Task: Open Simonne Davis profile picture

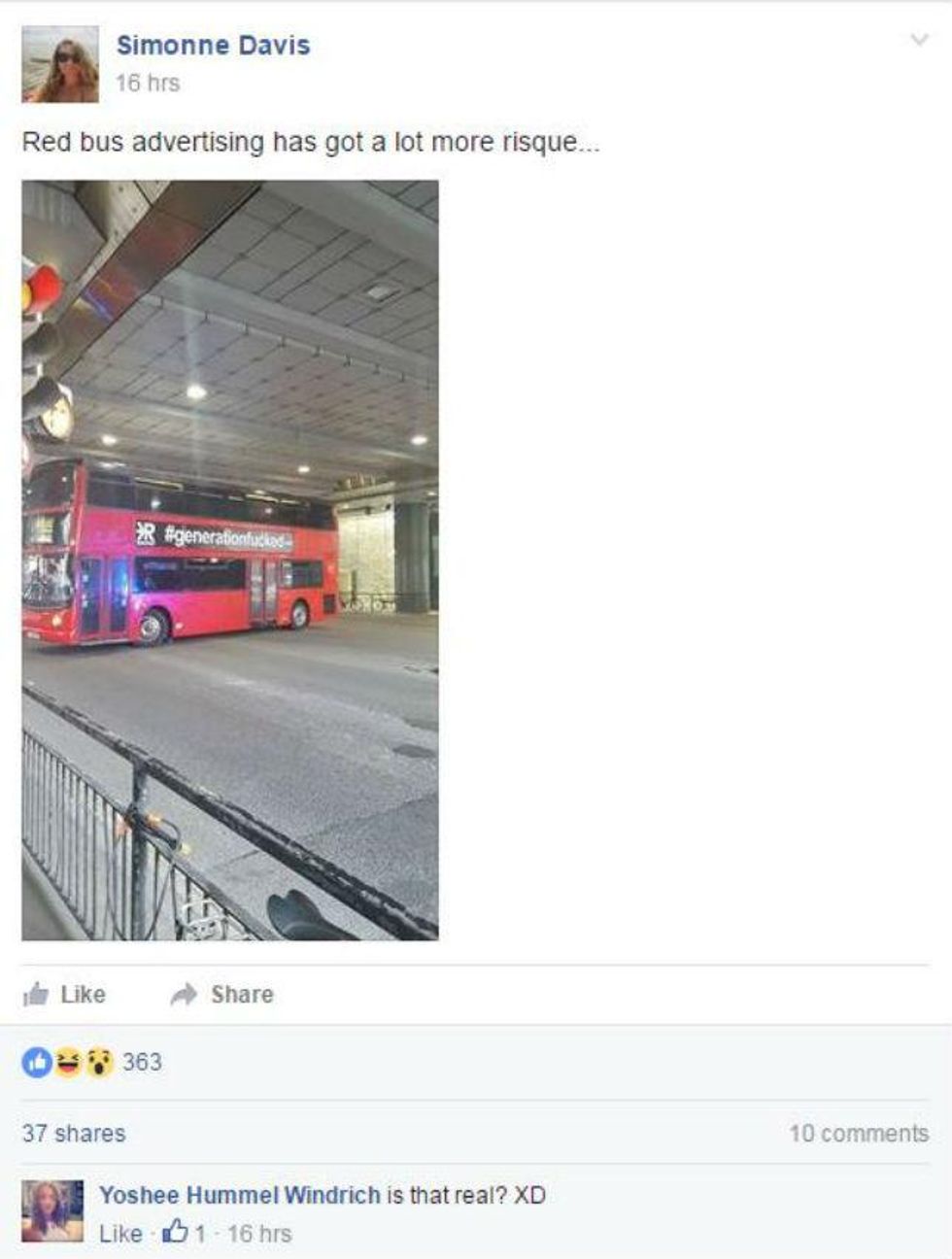Action: (60, 64)
